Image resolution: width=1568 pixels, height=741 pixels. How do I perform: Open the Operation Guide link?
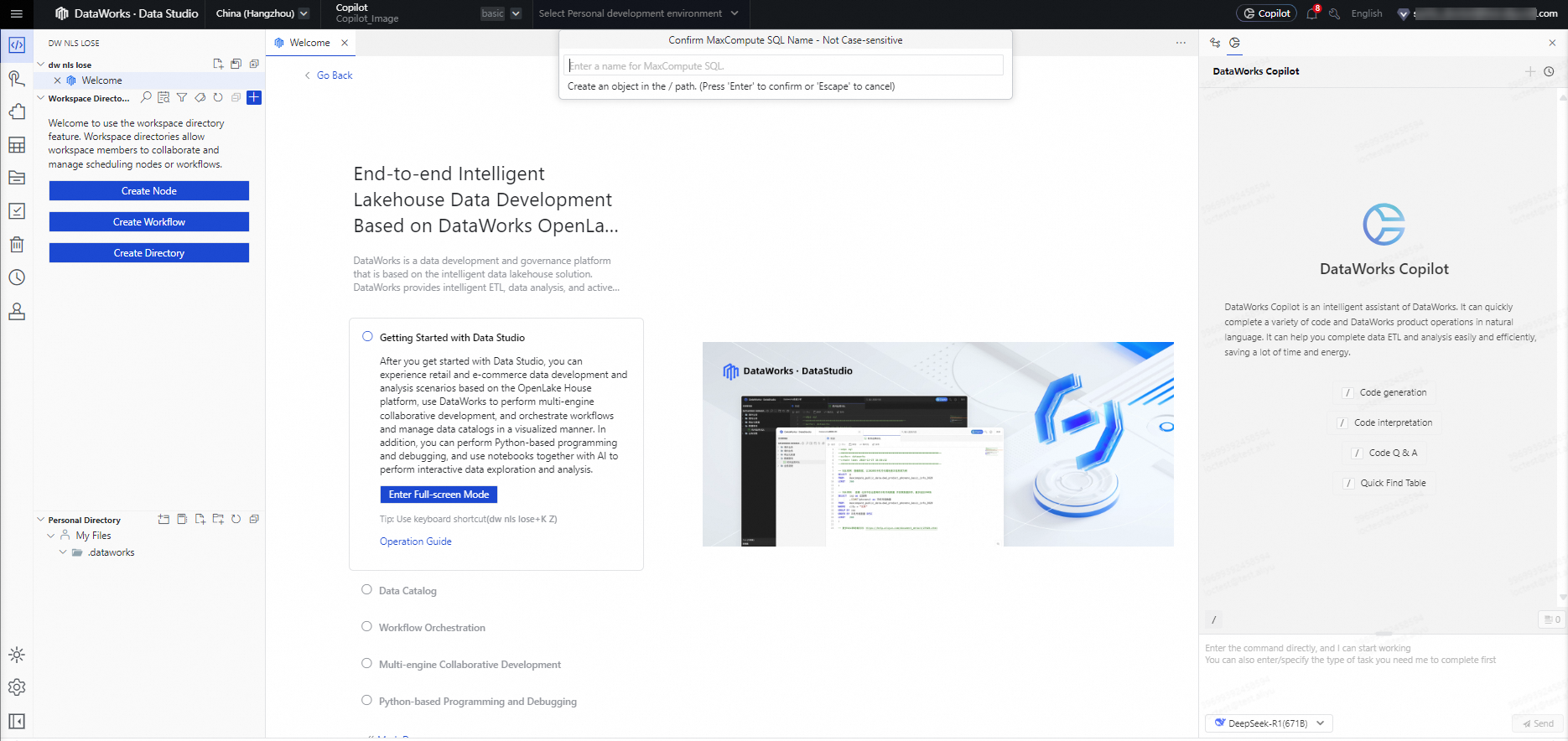pos(416,541)
